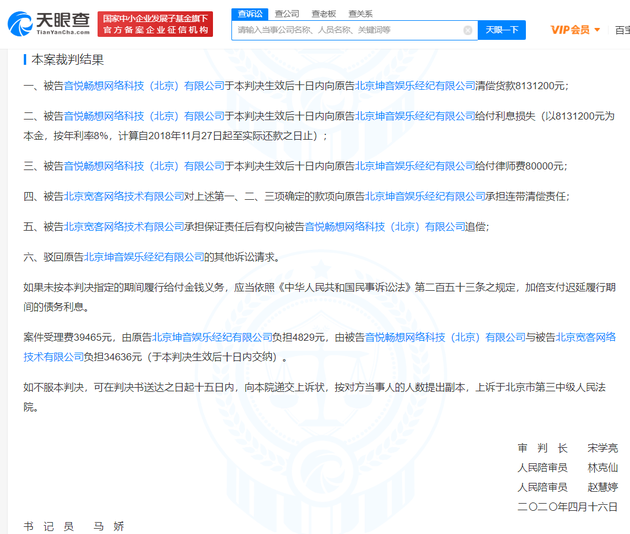The height and width of the screenshot is (534, 630).
Task: Open 北京坤音娱乐经纪有限公司 link in item 四
Action: [425, 196]
